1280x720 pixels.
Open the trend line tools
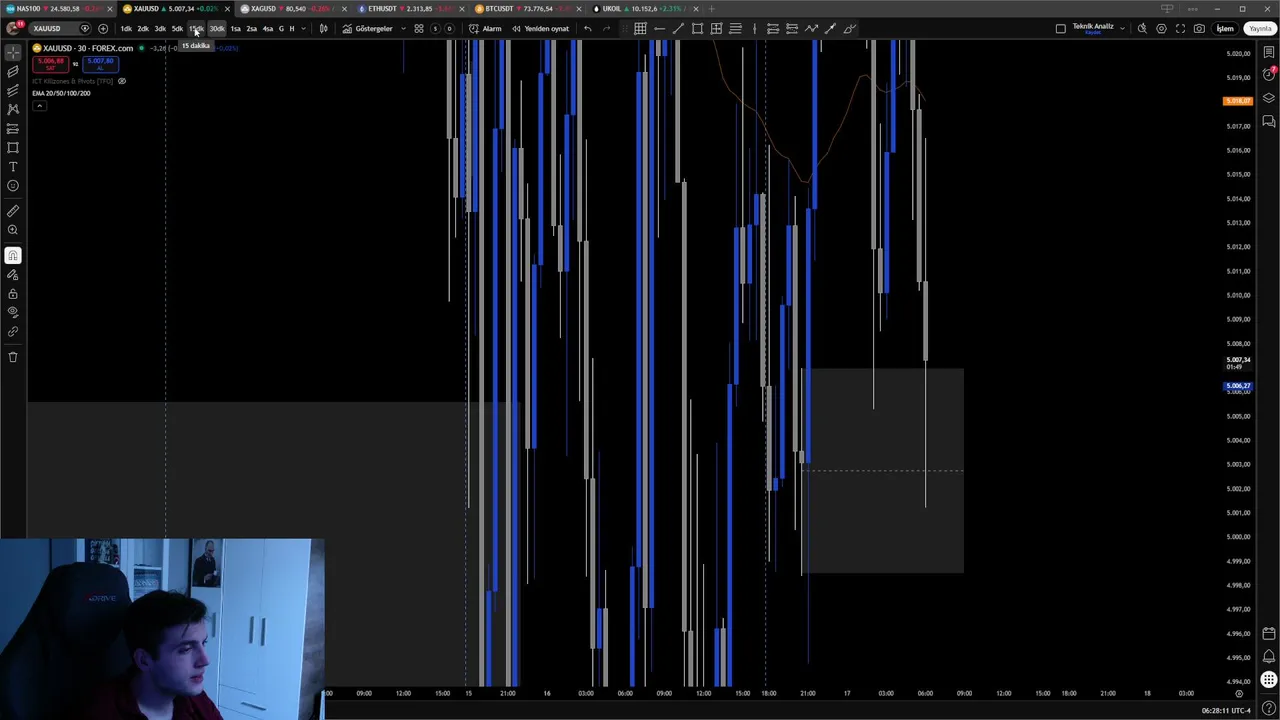coord(13,71)
